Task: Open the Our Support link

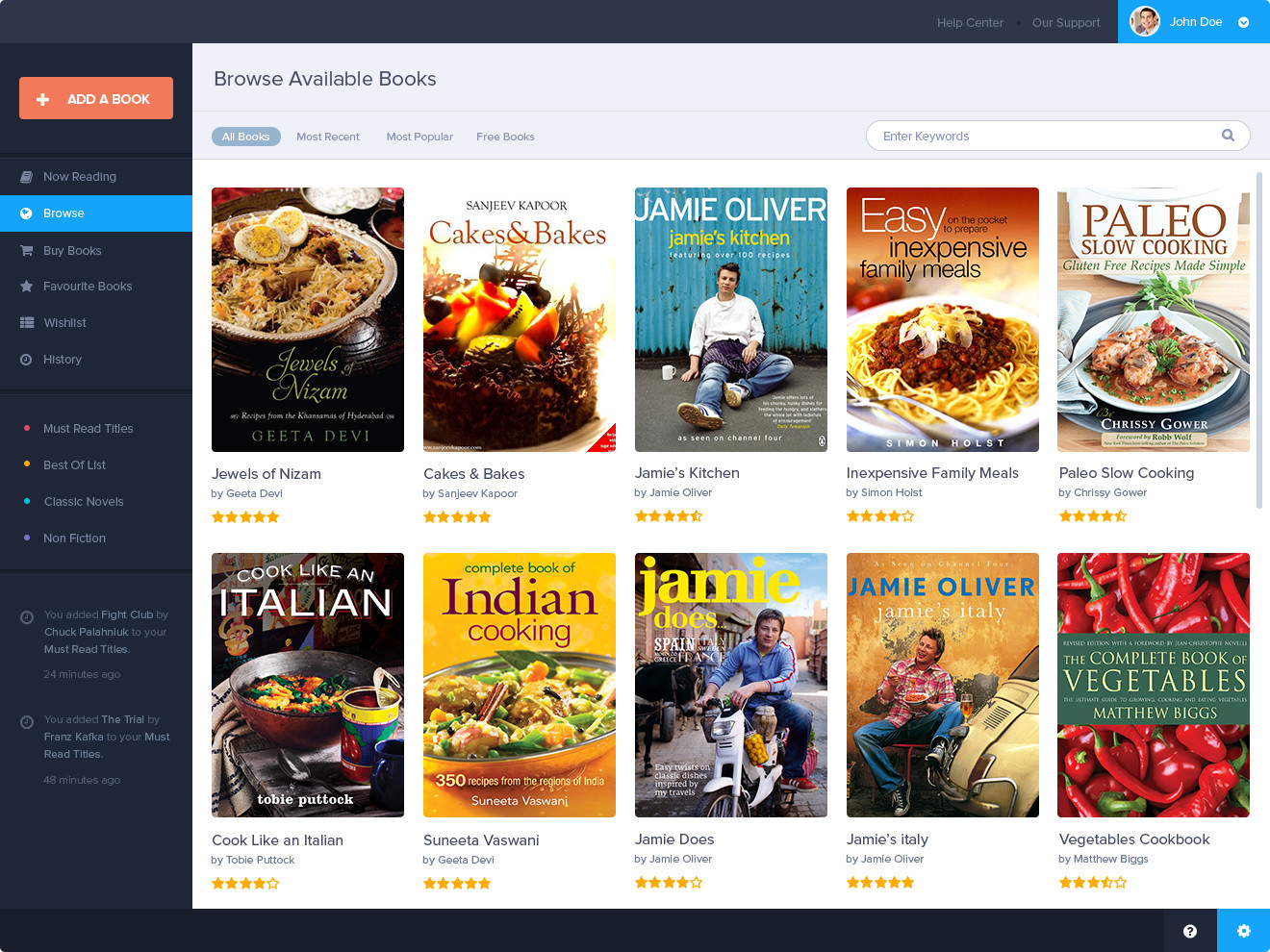Action: coord(1066,22)
